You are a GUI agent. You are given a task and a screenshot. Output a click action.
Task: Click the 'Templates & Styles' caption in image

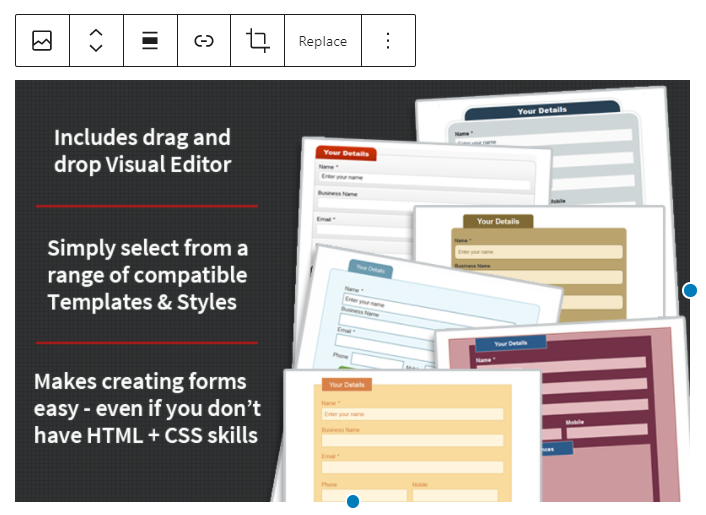pyautogui.click(x=142, y=301)
